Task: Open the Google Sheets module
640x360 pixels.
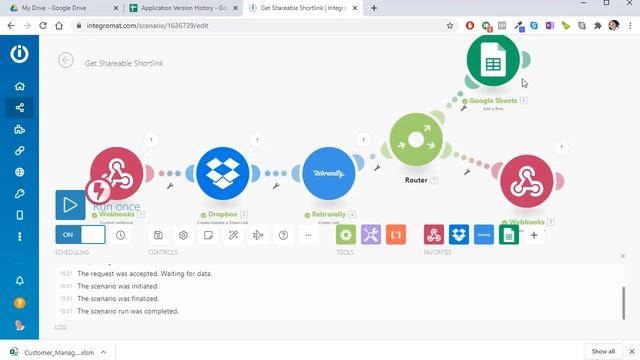Action: pos(493,60)
